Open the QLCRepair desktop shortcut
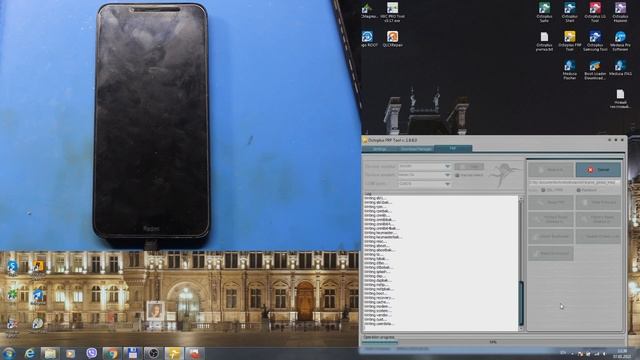The image size is (640, 360). pos(392,39)
